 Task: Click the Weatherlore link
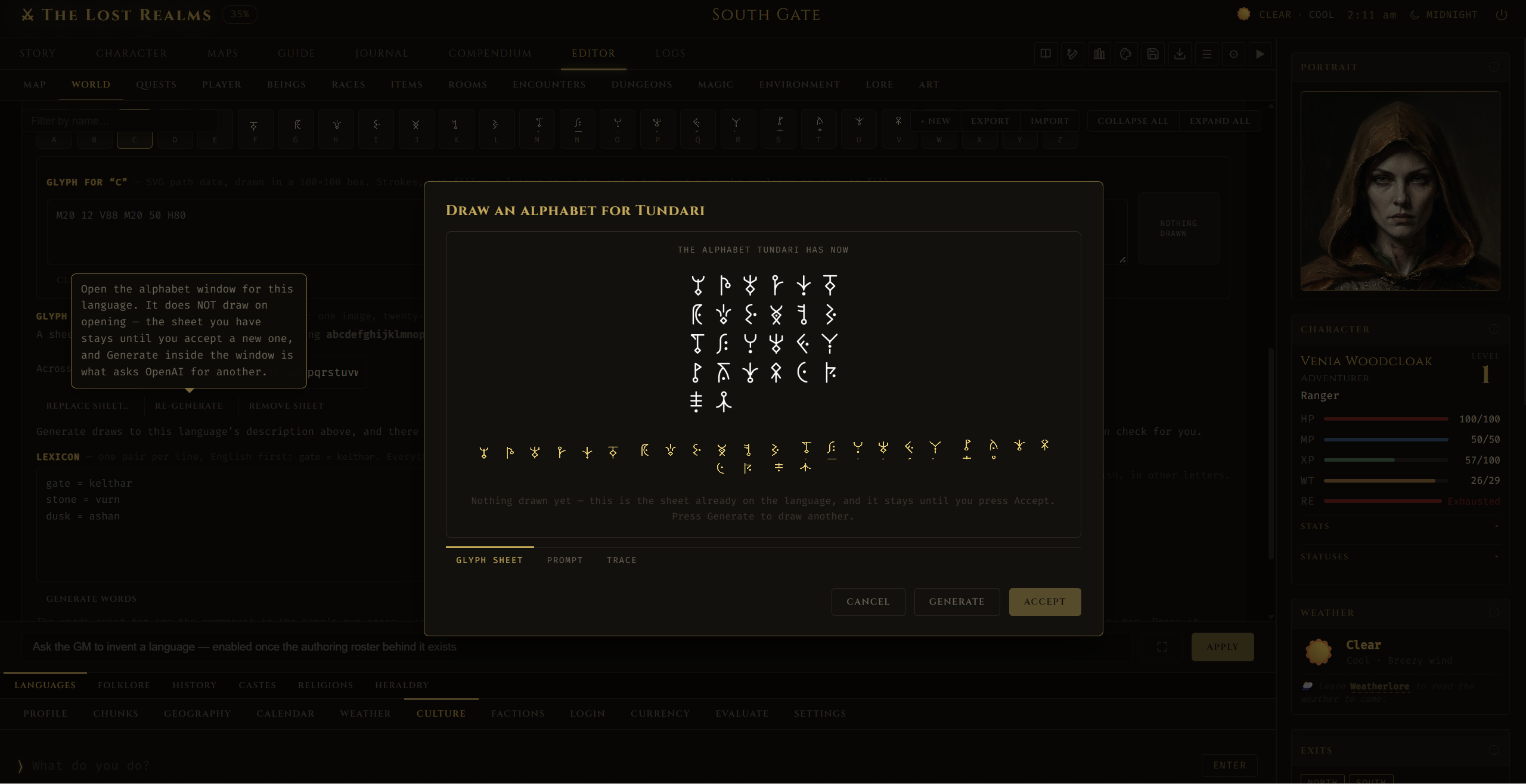pos(1379,686)
